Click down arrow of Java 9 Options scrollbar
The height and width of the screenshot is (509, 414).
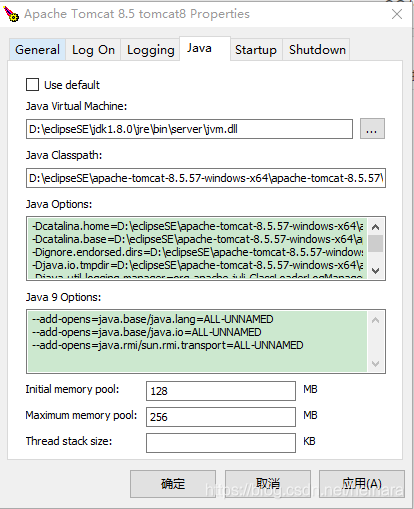click(x=376, y=364)
